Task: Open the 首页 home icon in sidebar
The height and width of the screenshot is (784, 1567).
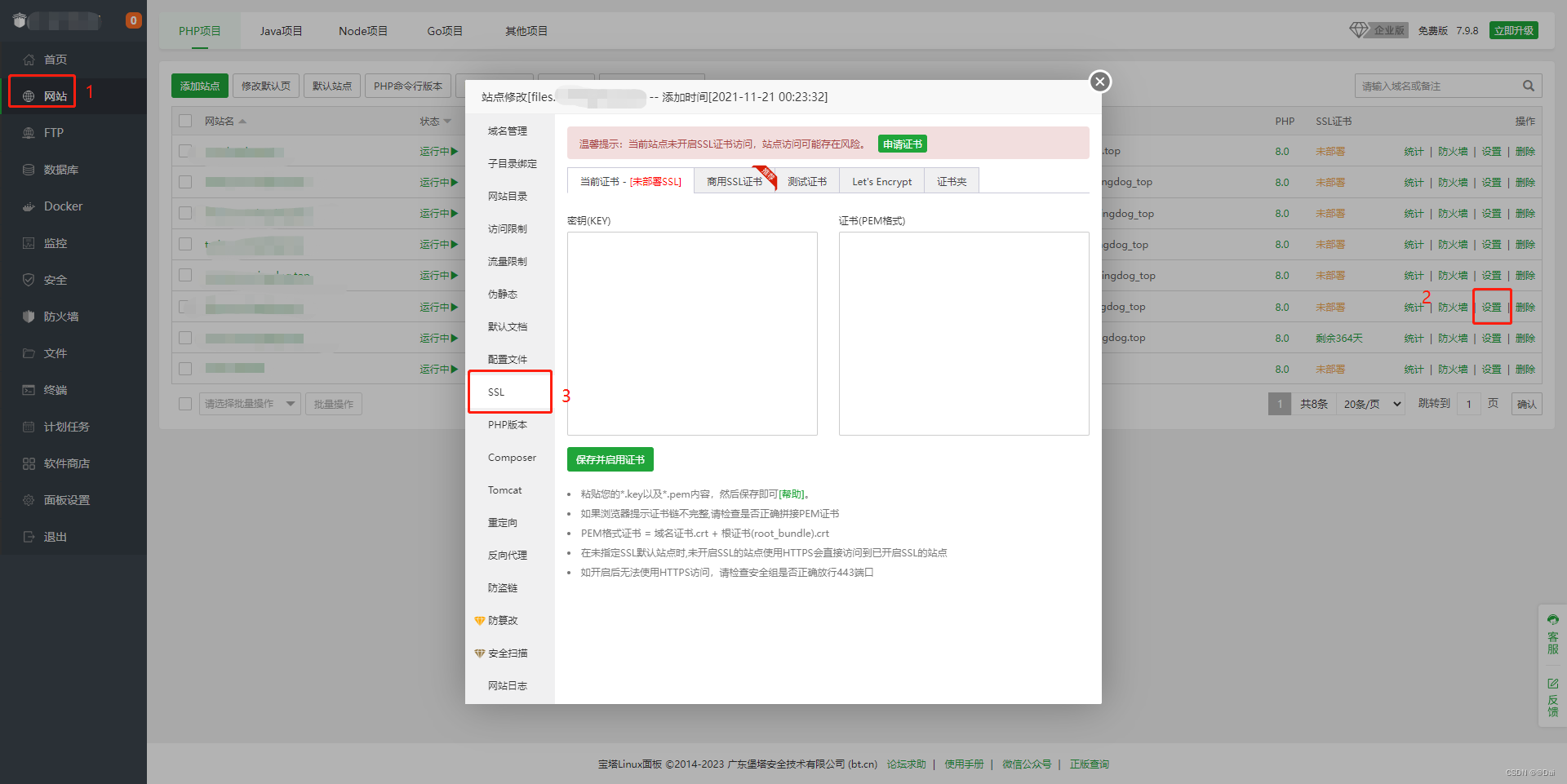Action: coord(29,60)
